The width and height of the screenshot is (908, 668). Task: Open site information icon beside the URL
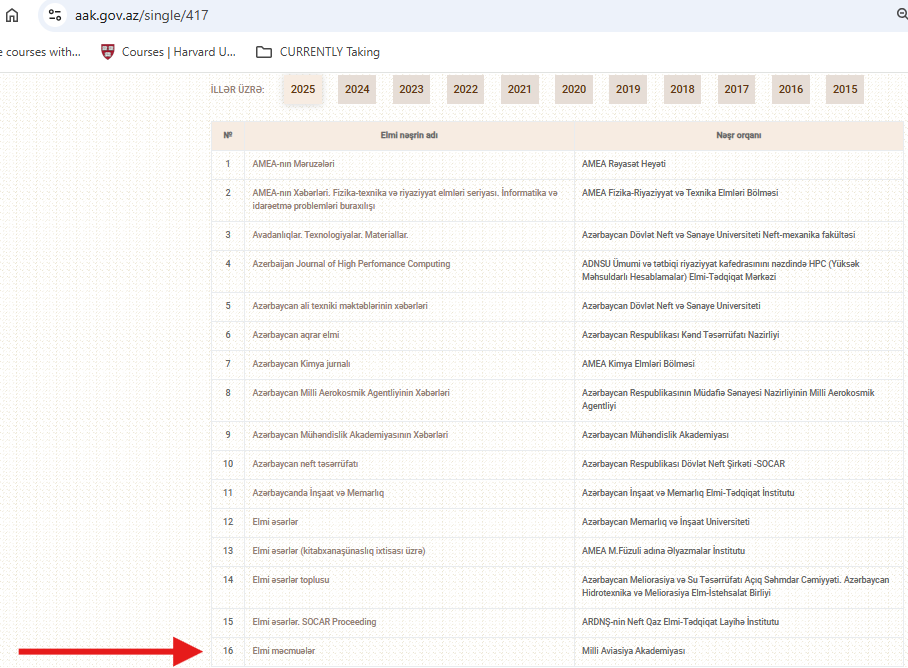click(55, 15)
